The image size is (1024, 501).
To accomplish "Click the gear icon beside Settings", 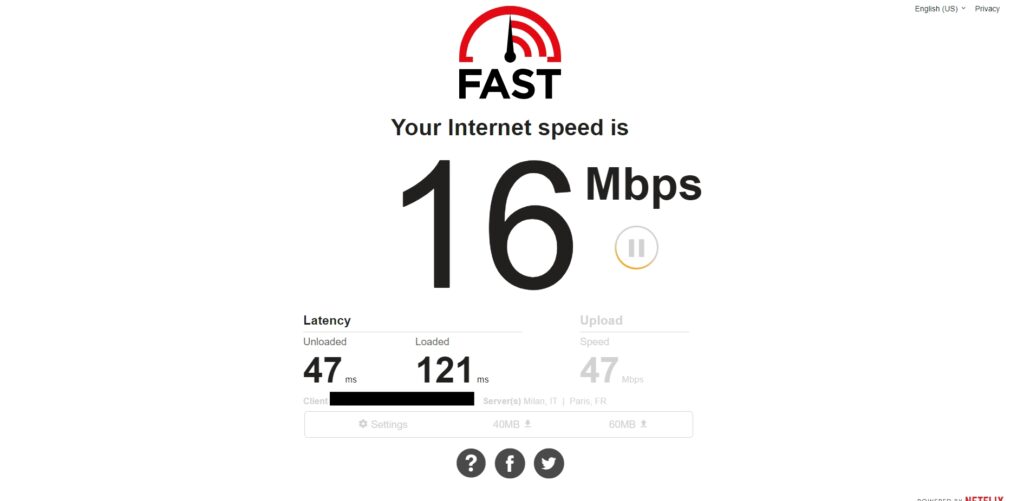I will point(363,424).
